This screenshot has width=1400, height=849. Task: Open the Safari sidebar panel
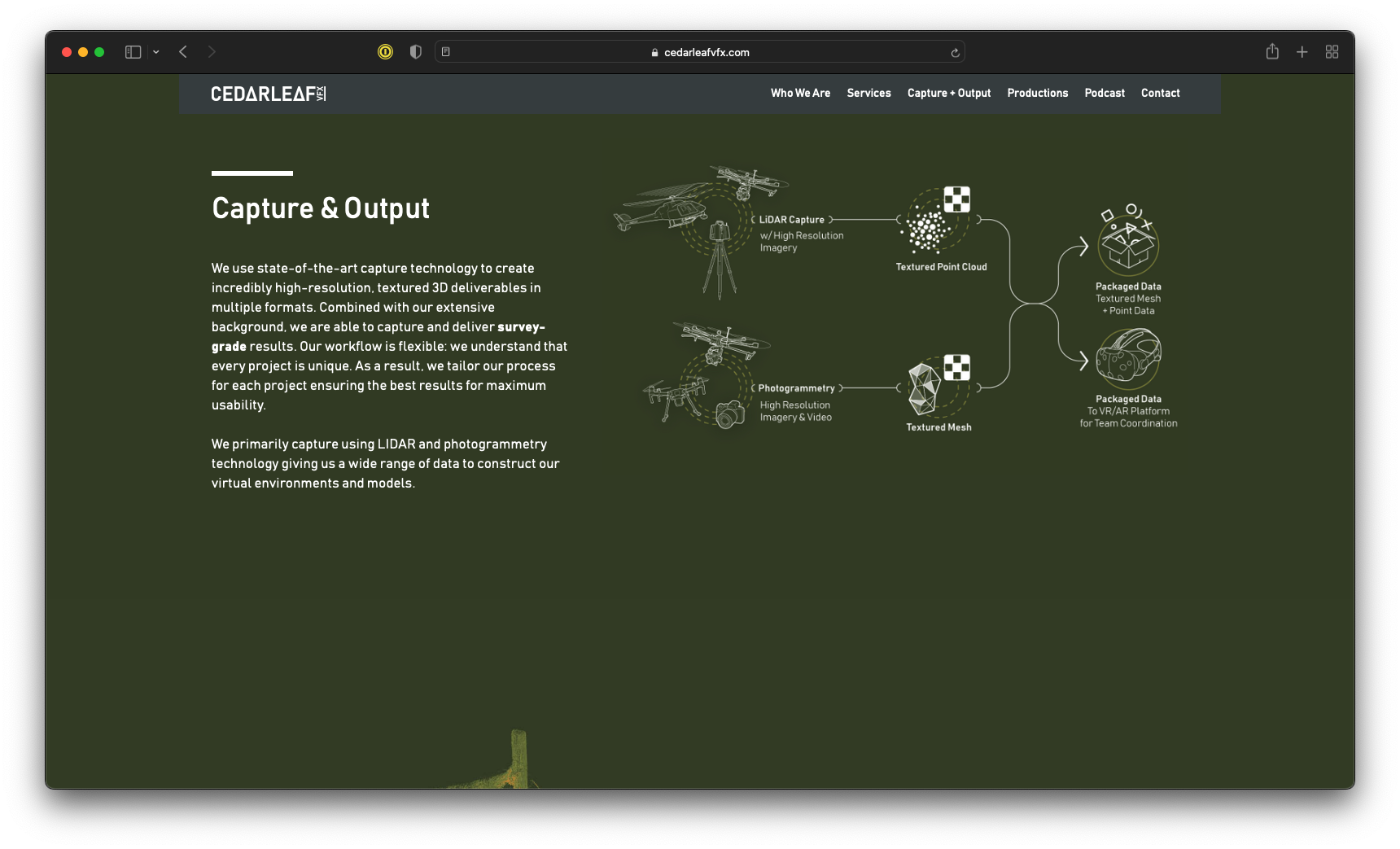click(133, 52)
